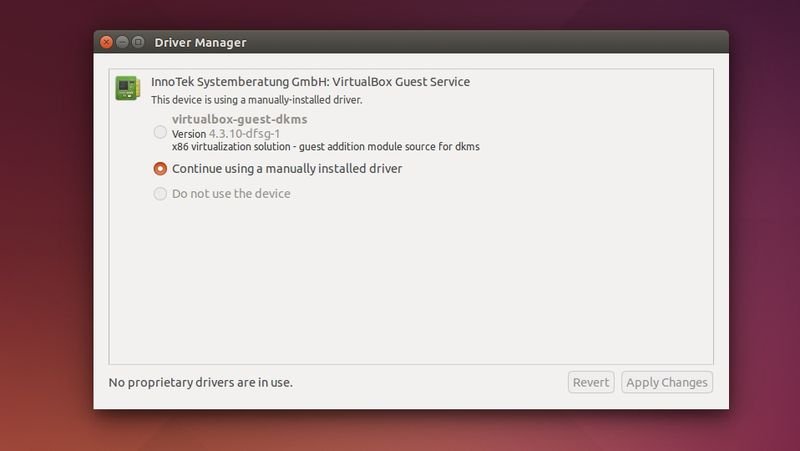Click the 'Driver Manager' title text
800x451 pixels.
click(x=200, y=42)
